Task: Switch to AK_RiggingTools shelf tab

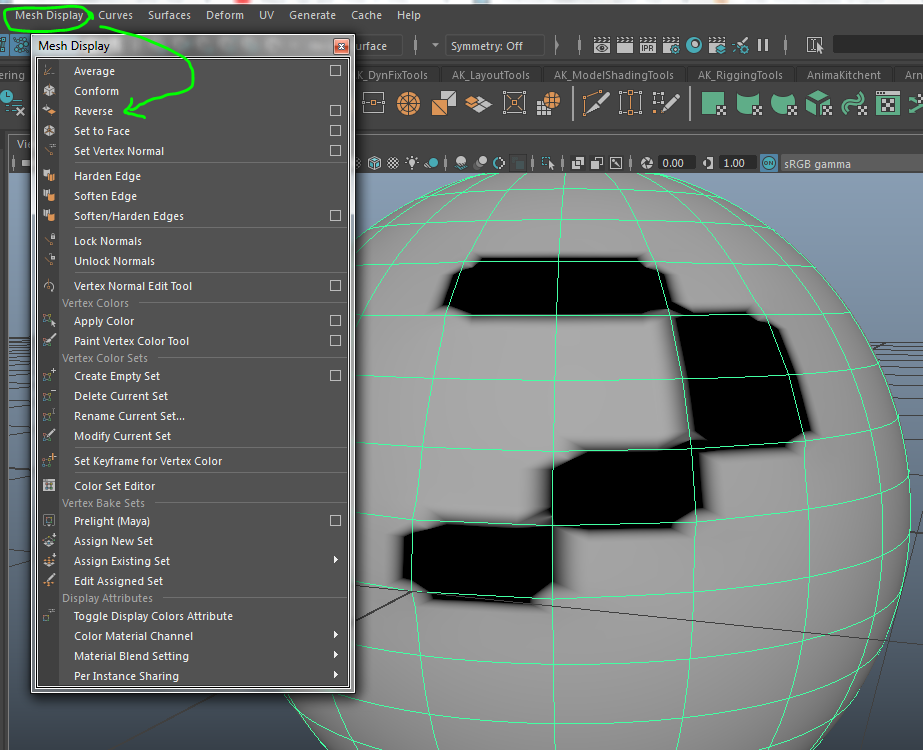Action: click(740, 75)
